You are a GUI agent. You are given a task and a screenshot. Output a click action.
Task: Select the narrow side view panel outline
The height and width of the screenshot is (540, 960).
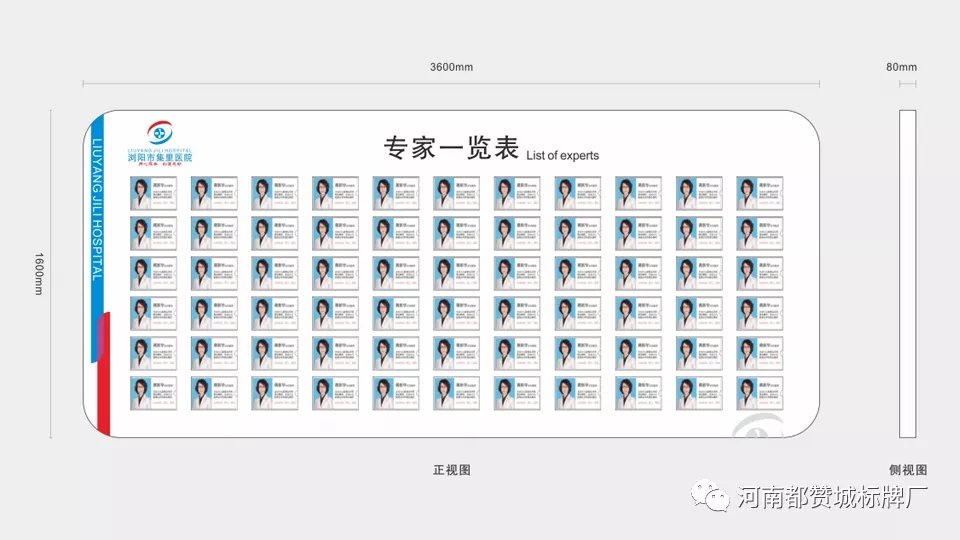[907, 273]
